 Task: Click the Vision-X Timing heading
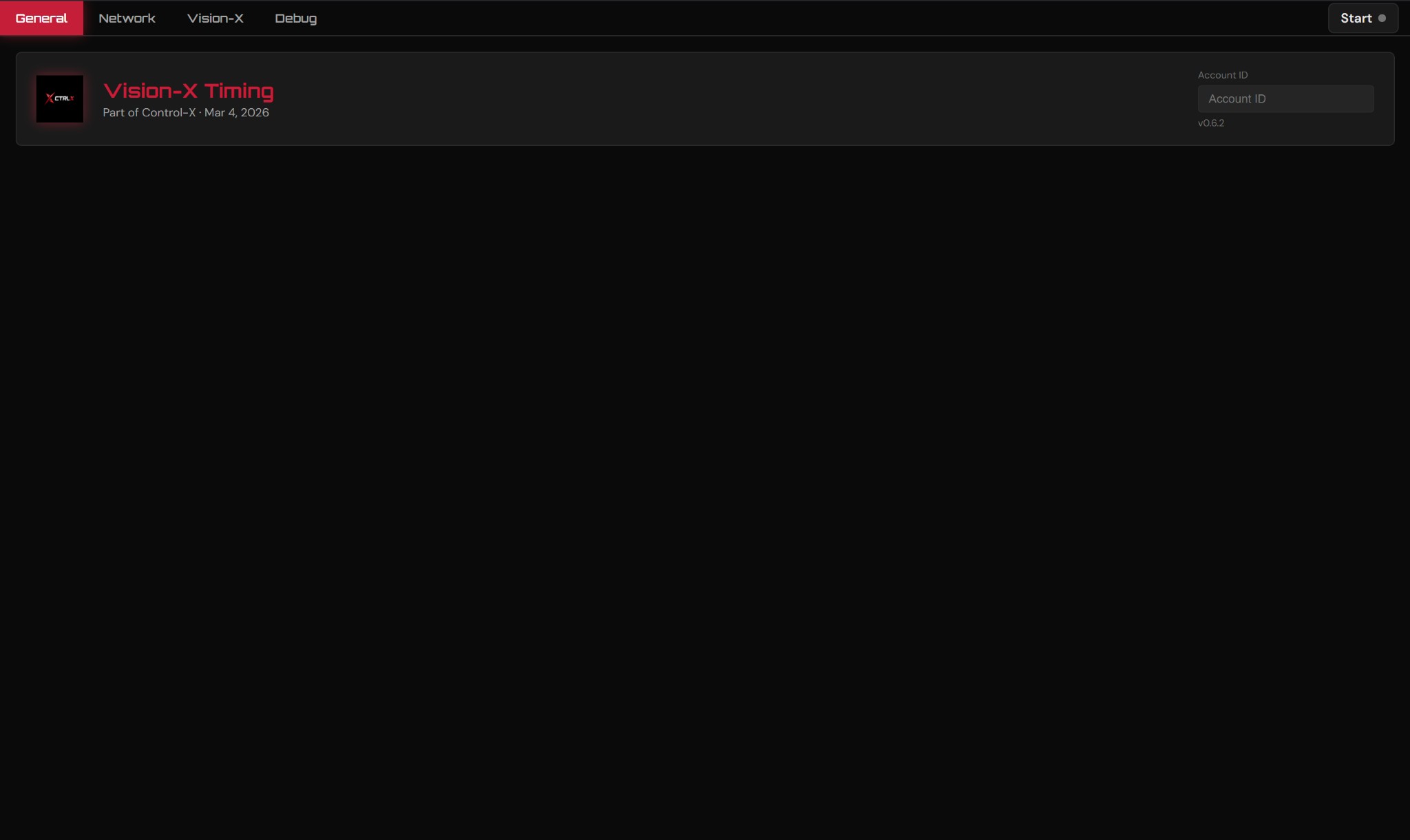point(188,91)
